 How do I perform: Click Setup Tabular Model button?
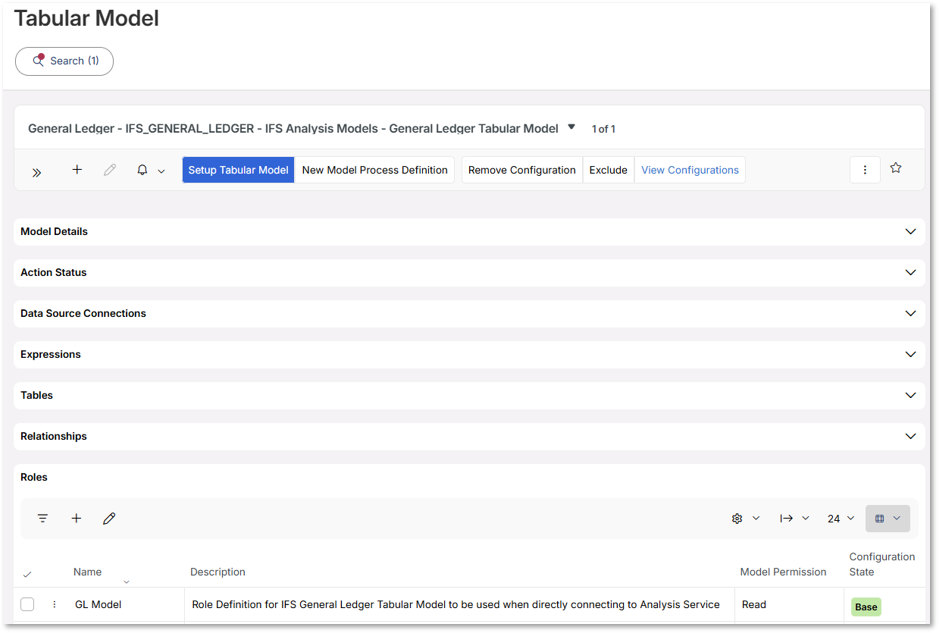(238, 170)
